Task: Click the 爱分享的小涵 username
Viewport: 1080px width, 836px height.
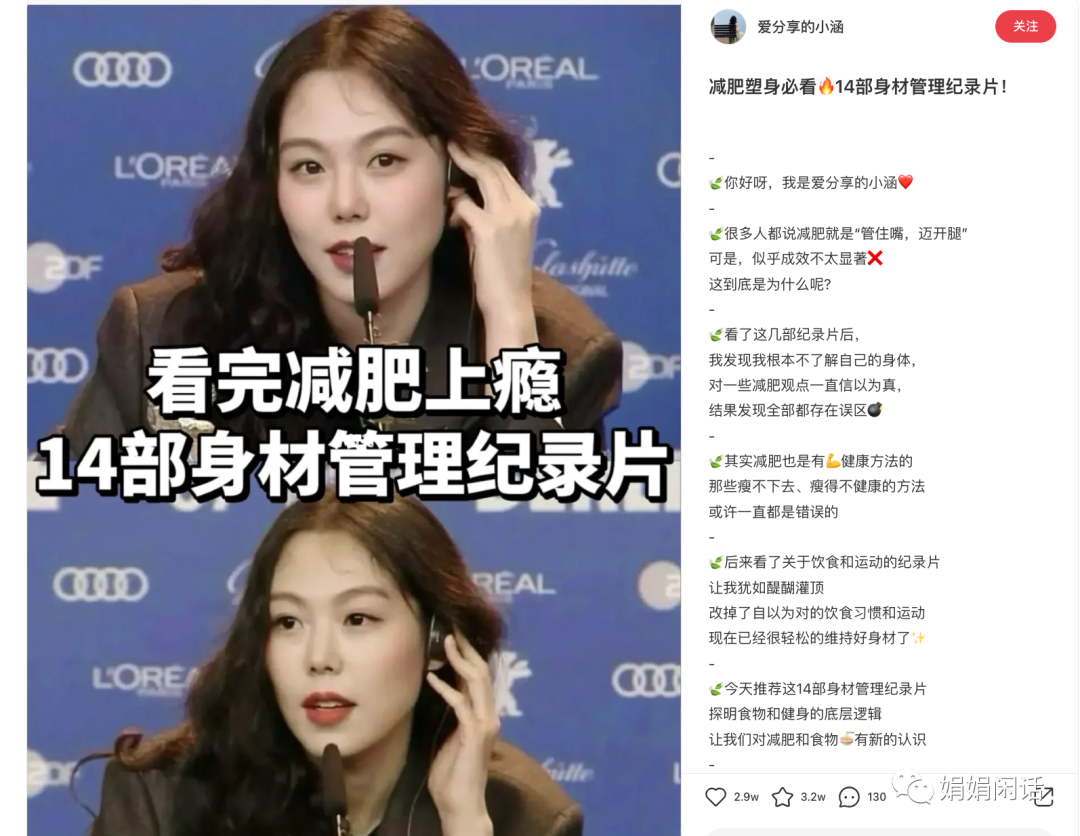Action: 800,27
